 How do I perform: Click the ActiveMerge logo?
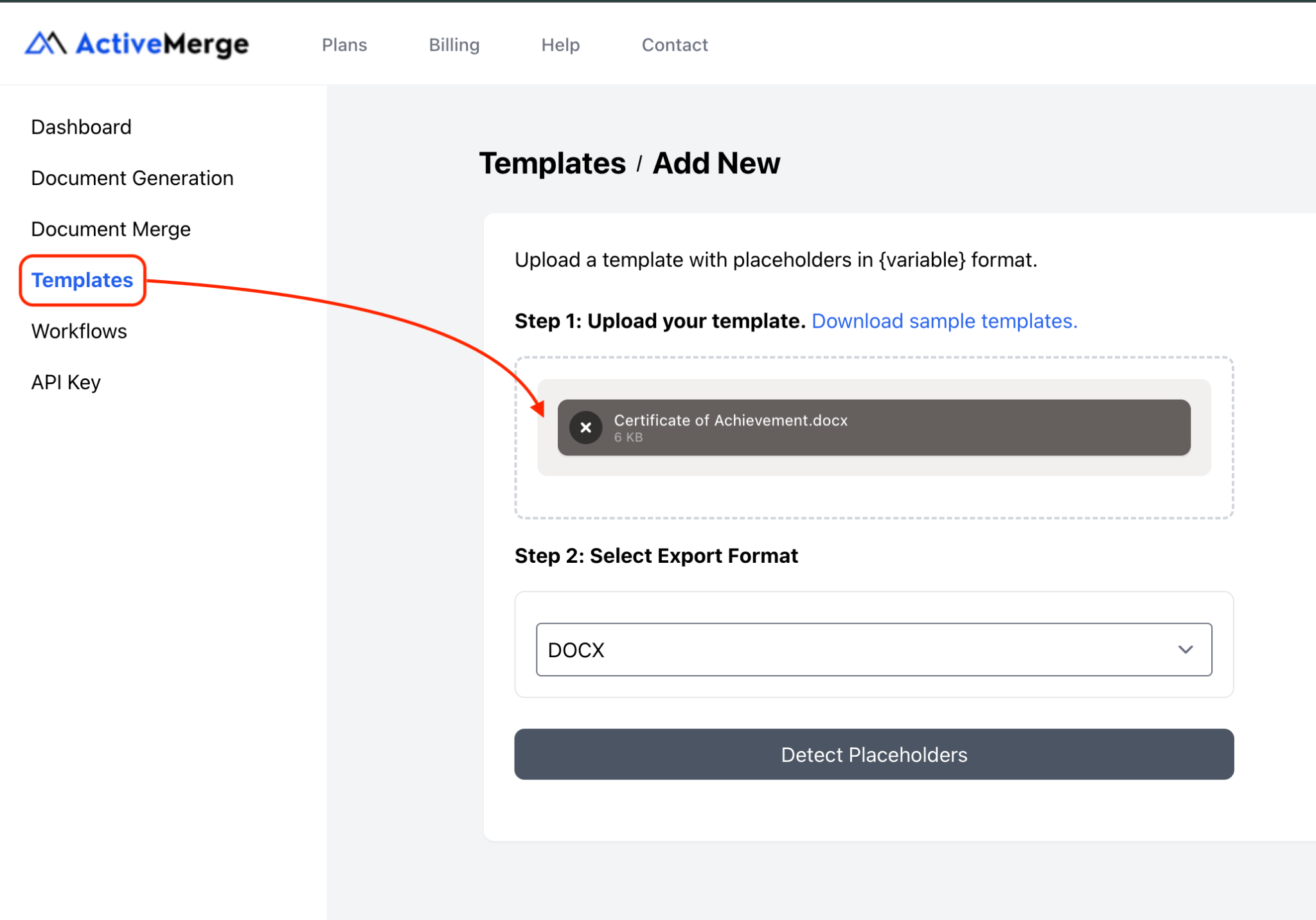click(135, 44)
